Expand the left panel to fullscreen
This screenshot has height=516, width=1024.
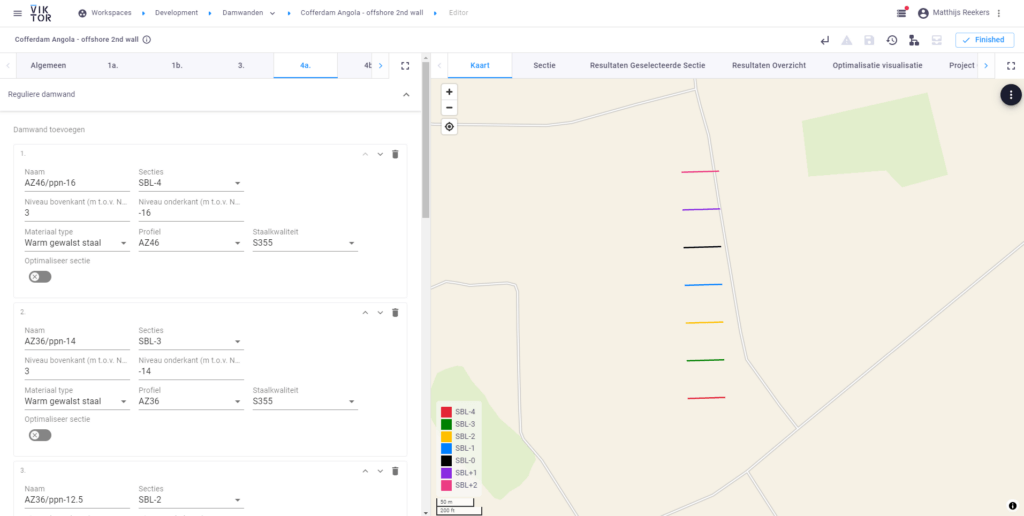tap(405, 66)
